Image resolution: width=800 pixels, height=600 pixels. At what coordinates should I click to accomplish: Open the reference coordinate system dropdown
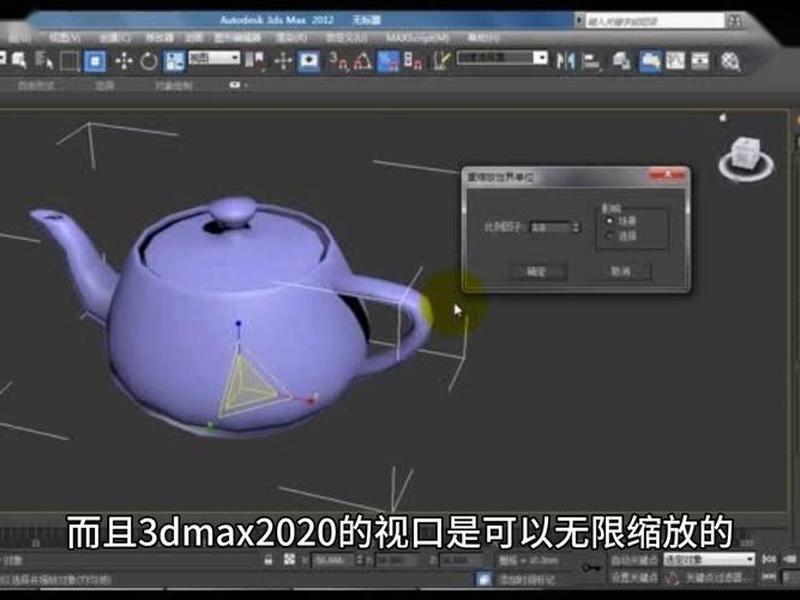click(x=214, y=58)
